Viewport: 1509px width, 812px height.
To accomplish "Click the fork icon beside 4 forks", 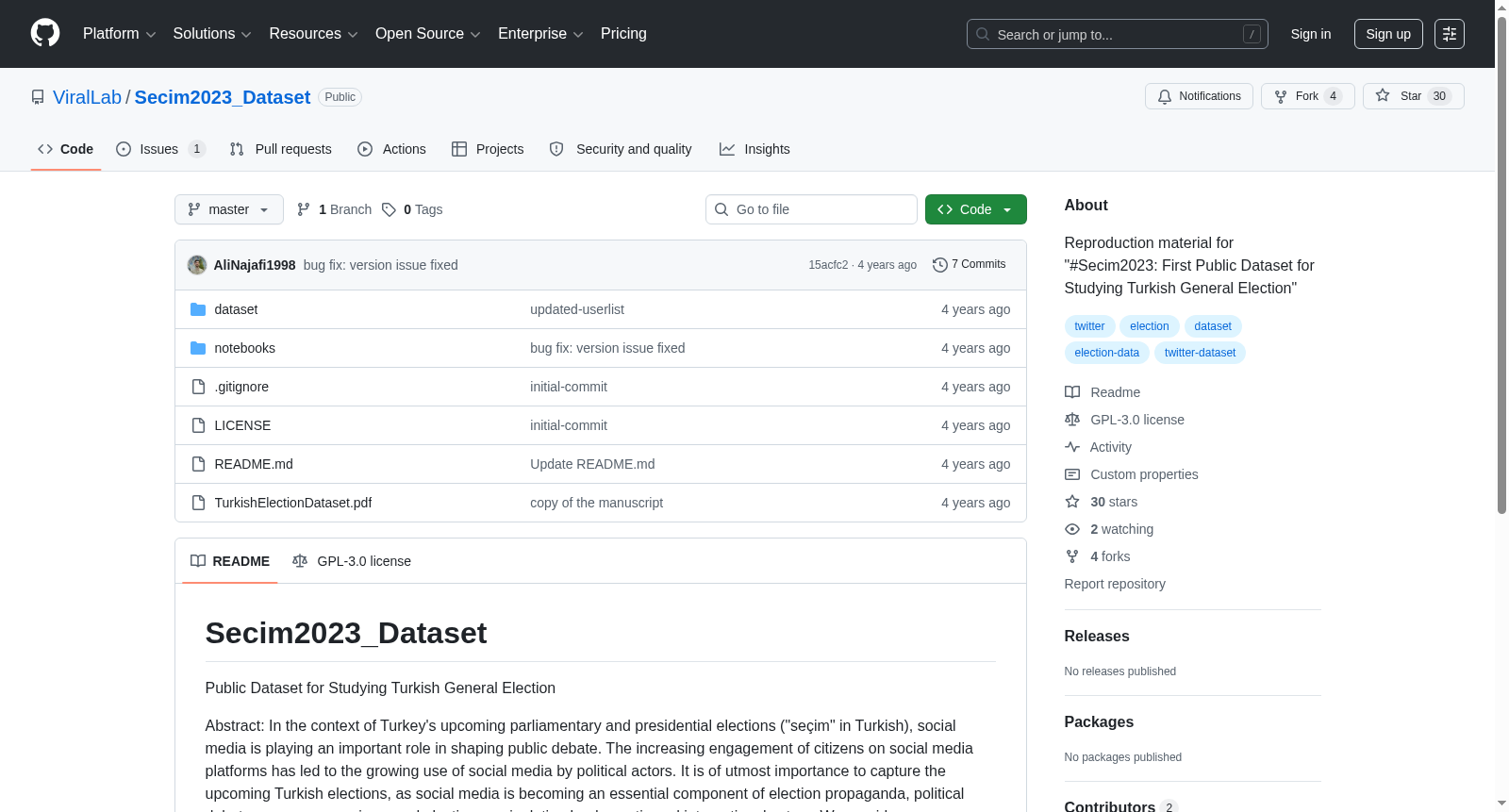I will pos(1072,556).
